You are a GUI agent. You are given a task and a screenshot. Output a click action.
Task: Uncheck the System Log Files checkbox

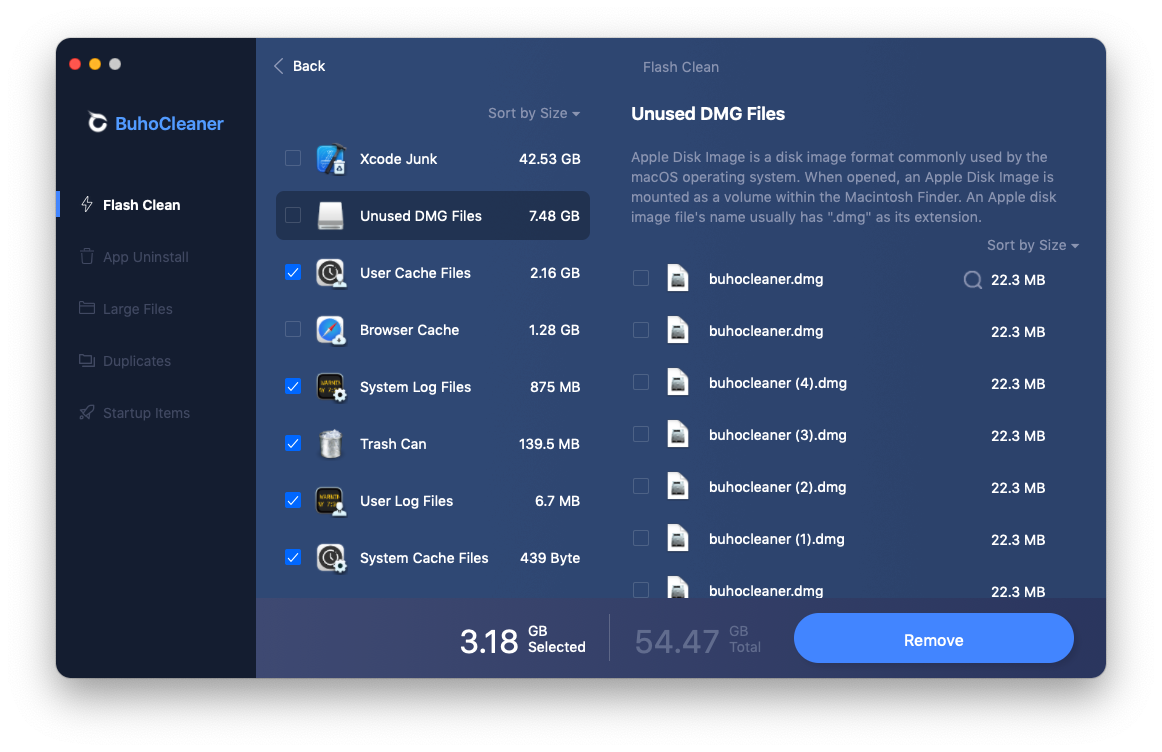pyautogui.click(x=293, y=386)
